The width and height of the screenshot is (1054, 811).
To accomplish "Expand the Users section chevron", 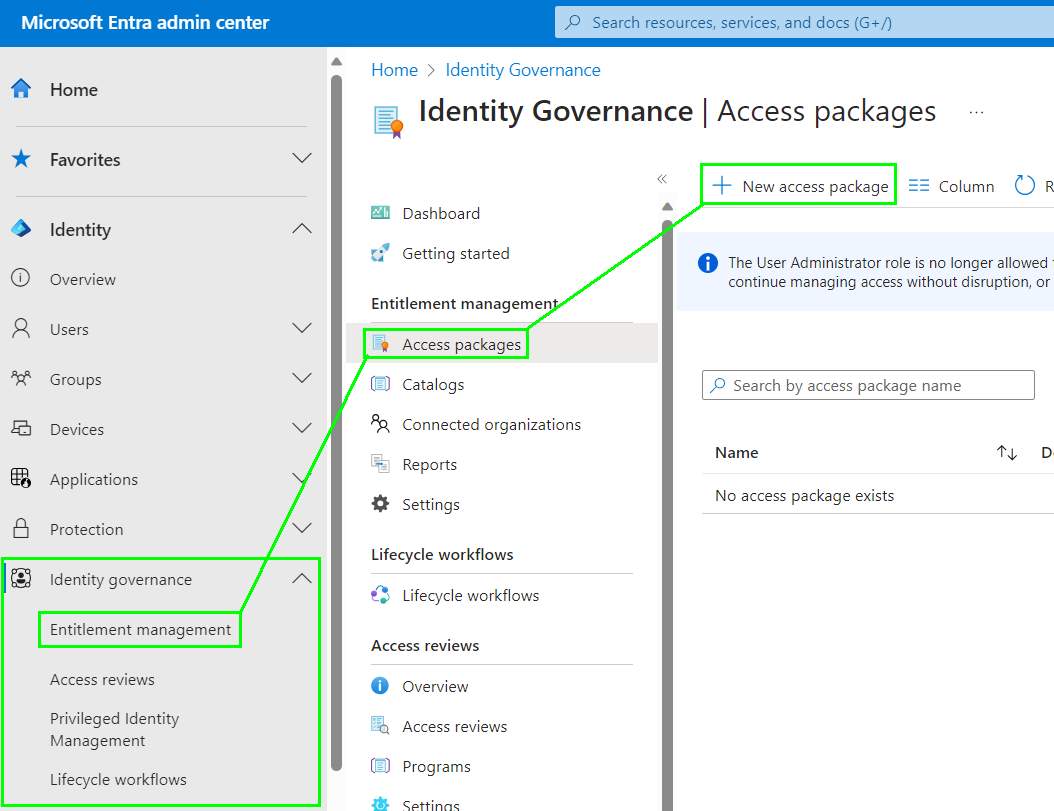I will tap(301, 328).
